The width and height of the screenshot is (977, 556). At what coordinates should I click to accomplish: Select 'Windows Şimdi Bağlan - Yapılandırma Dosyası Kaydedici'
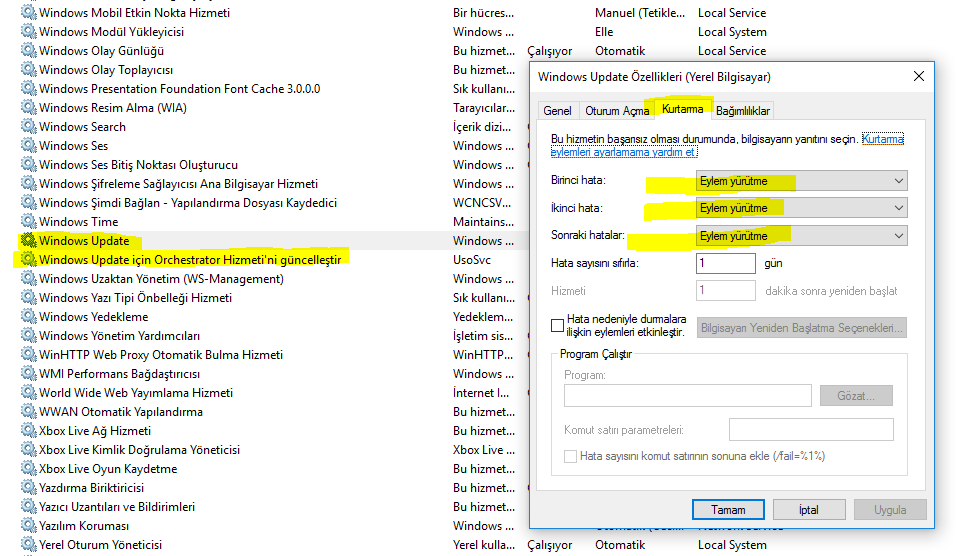188,203
